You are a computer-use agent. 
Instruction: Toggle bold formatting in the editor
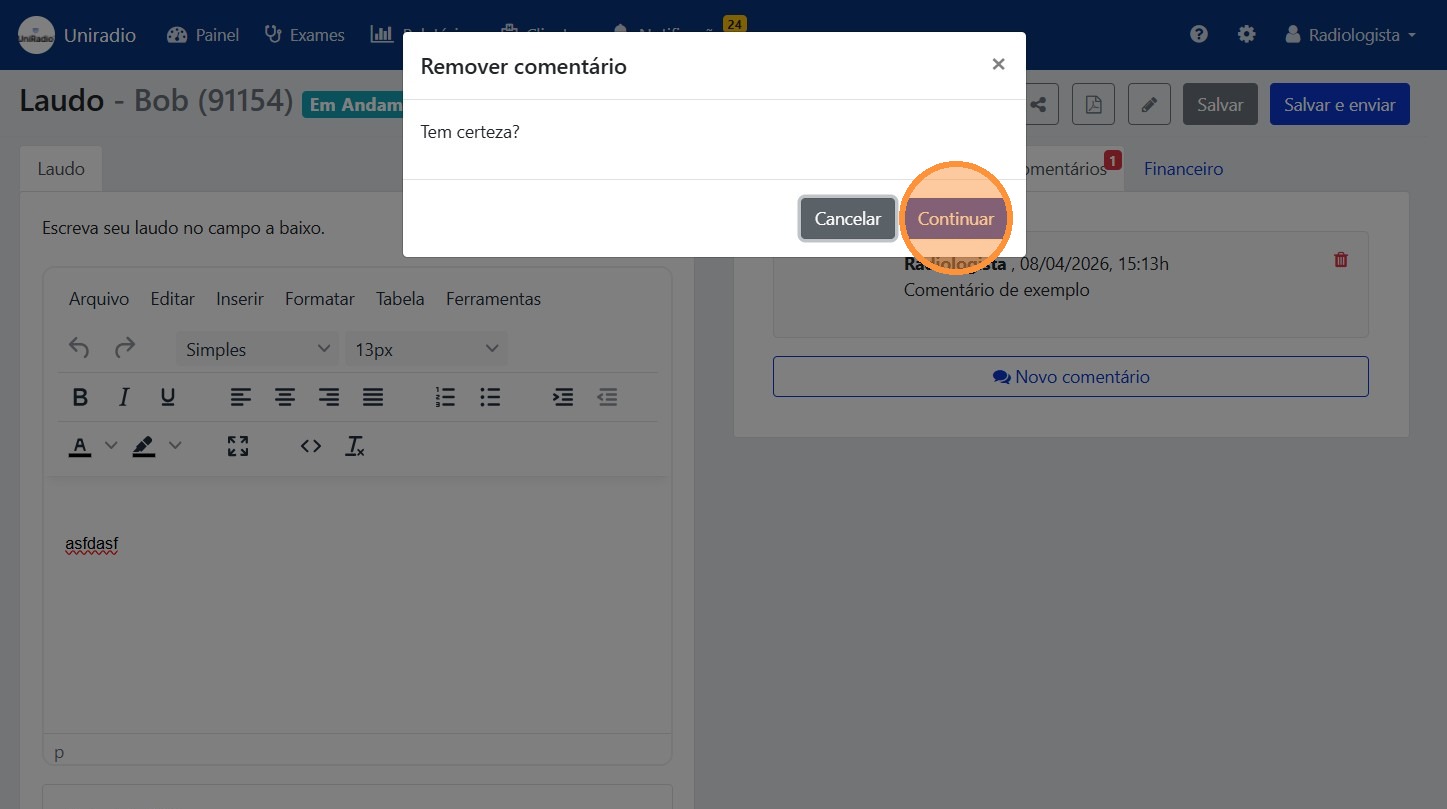tap(80, 396)
